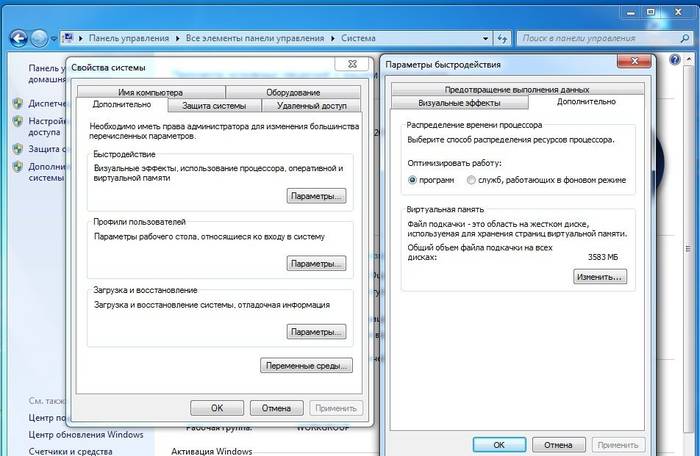Click the shield icon beside Диспетчер link
The width and height of the screenshot is (700, 456).
18,103
